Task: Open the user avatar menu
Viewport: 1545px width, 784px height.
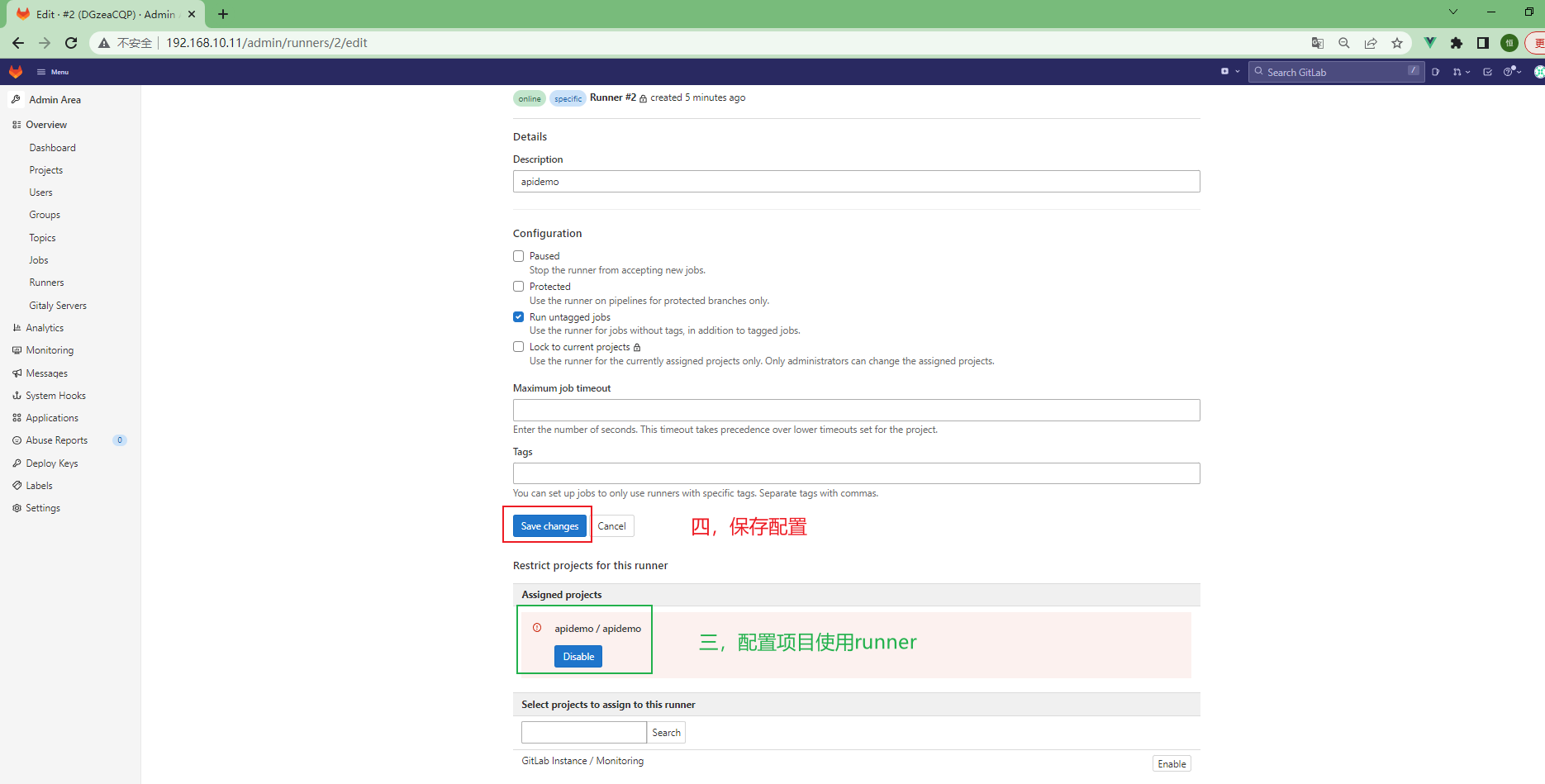Action: click(x=1539, y=72)
